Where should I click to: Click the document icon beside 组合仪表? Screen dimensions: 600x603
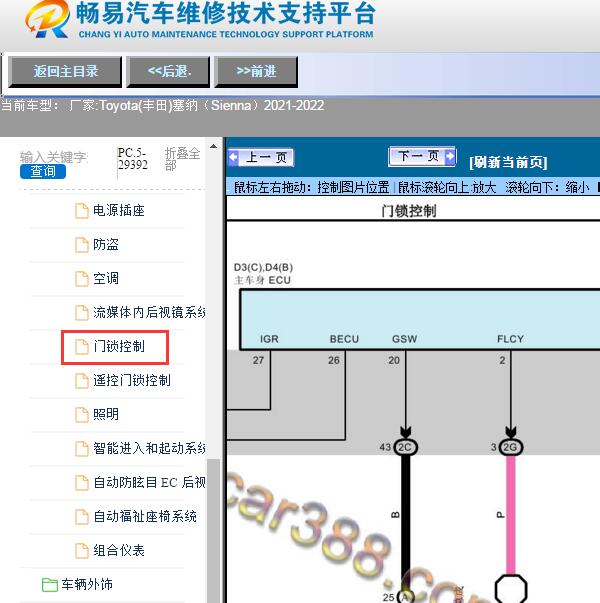[x=82, y=550]
